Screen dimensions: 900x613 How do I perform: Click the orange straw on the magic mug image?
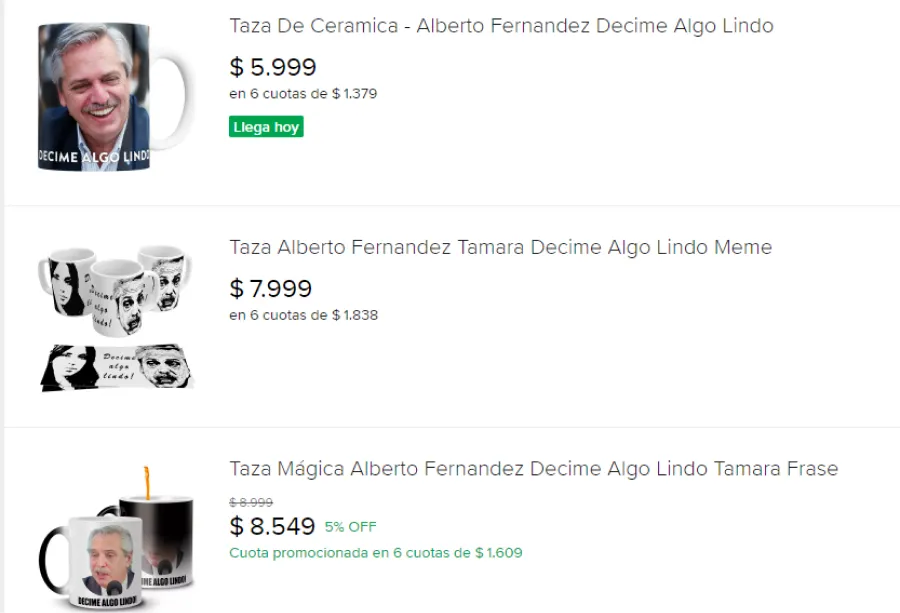click(x=147, y=480)
